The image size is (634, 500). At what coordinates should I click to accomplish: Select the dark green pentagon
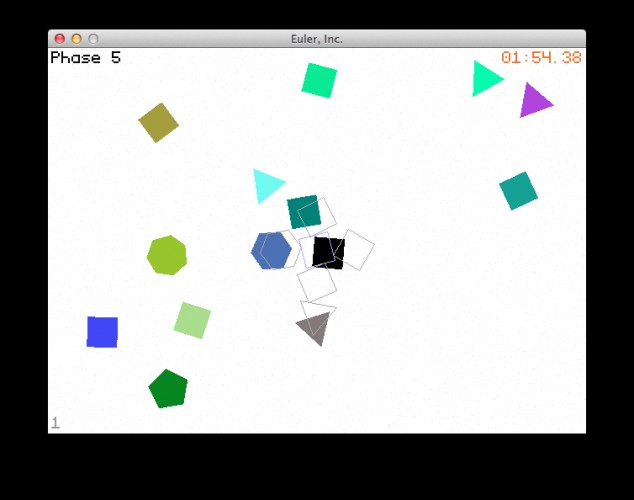click(x=168, y=389)
